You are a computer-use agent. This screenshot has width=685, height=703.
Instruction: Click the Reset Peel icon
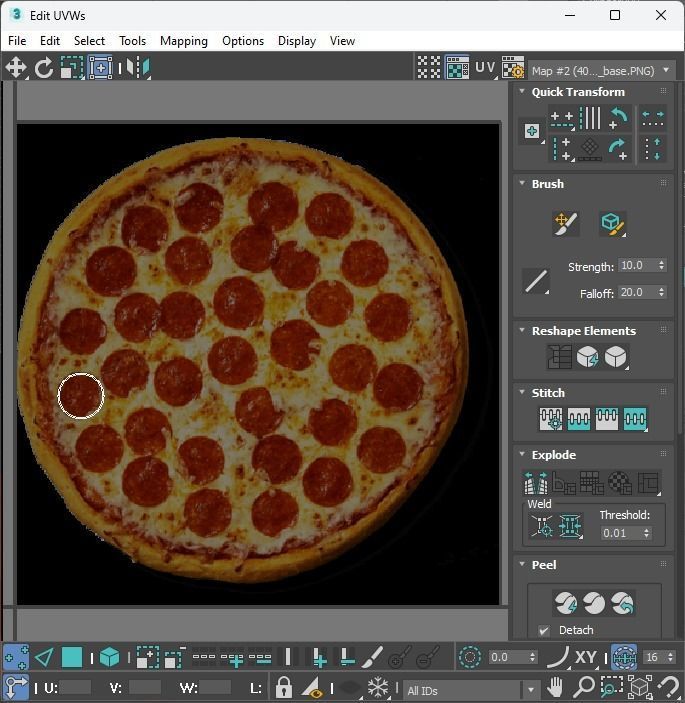(x=622, y=603)
